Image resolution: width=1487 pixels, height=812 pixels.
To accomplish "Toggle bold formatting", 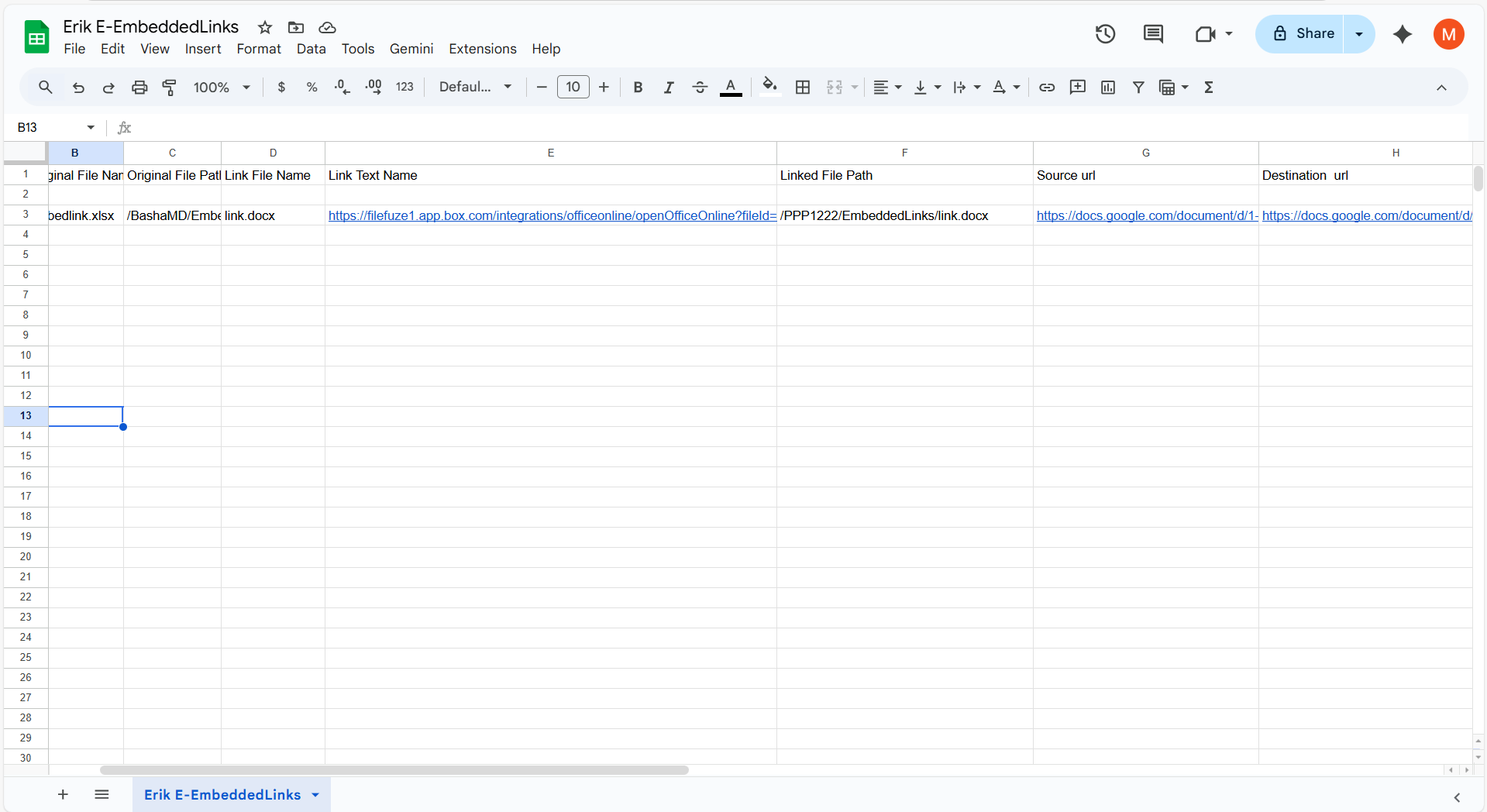I will (637, 87).
